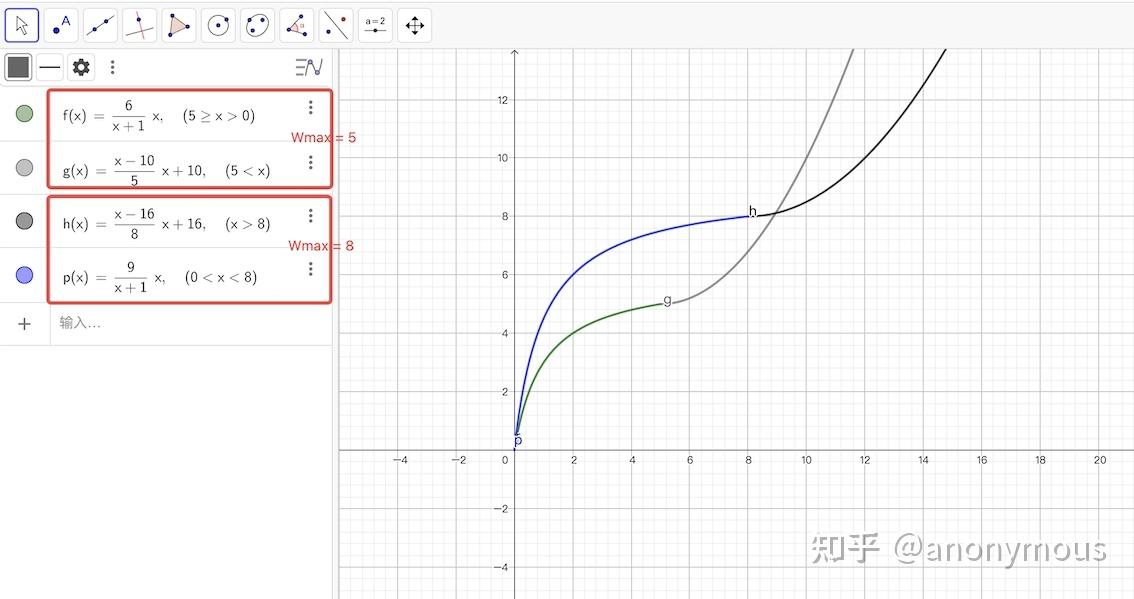Open the style bar settings gear
This screenshot has height=599, width=1134.
tap(80, 67)
